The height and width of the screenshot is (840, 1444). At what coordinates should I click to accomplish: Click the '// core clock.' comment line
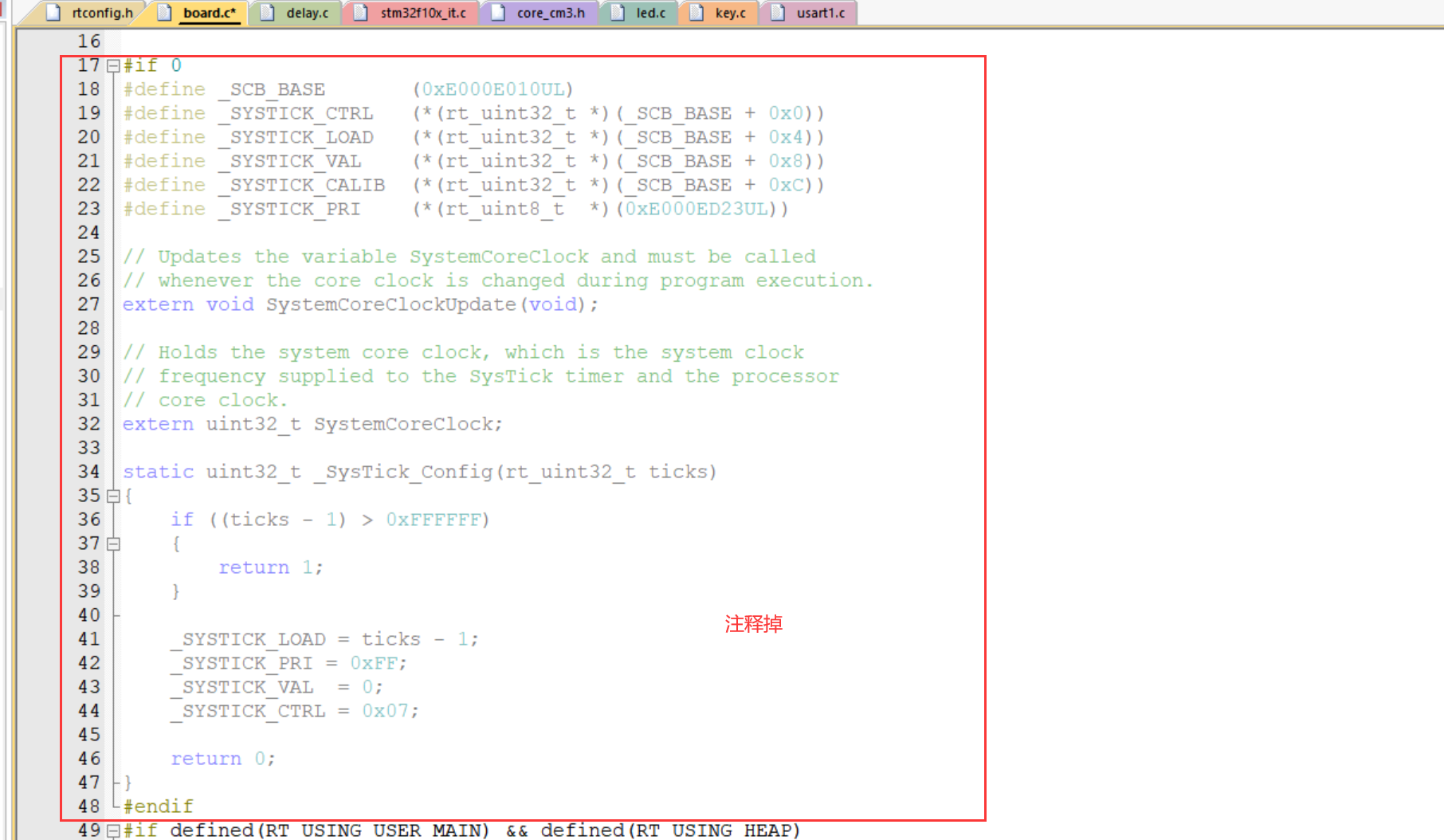pos(205,400)
